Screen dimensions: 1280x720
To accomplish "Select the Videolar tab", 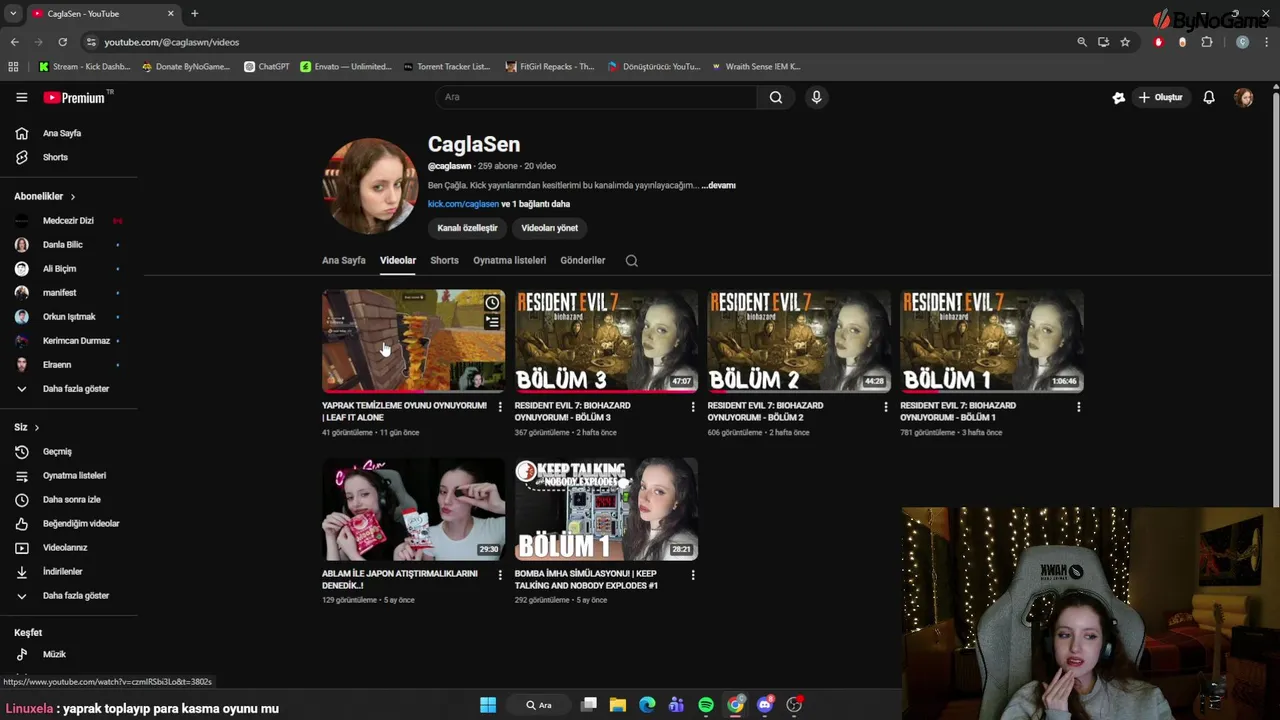I will (397, 260).
